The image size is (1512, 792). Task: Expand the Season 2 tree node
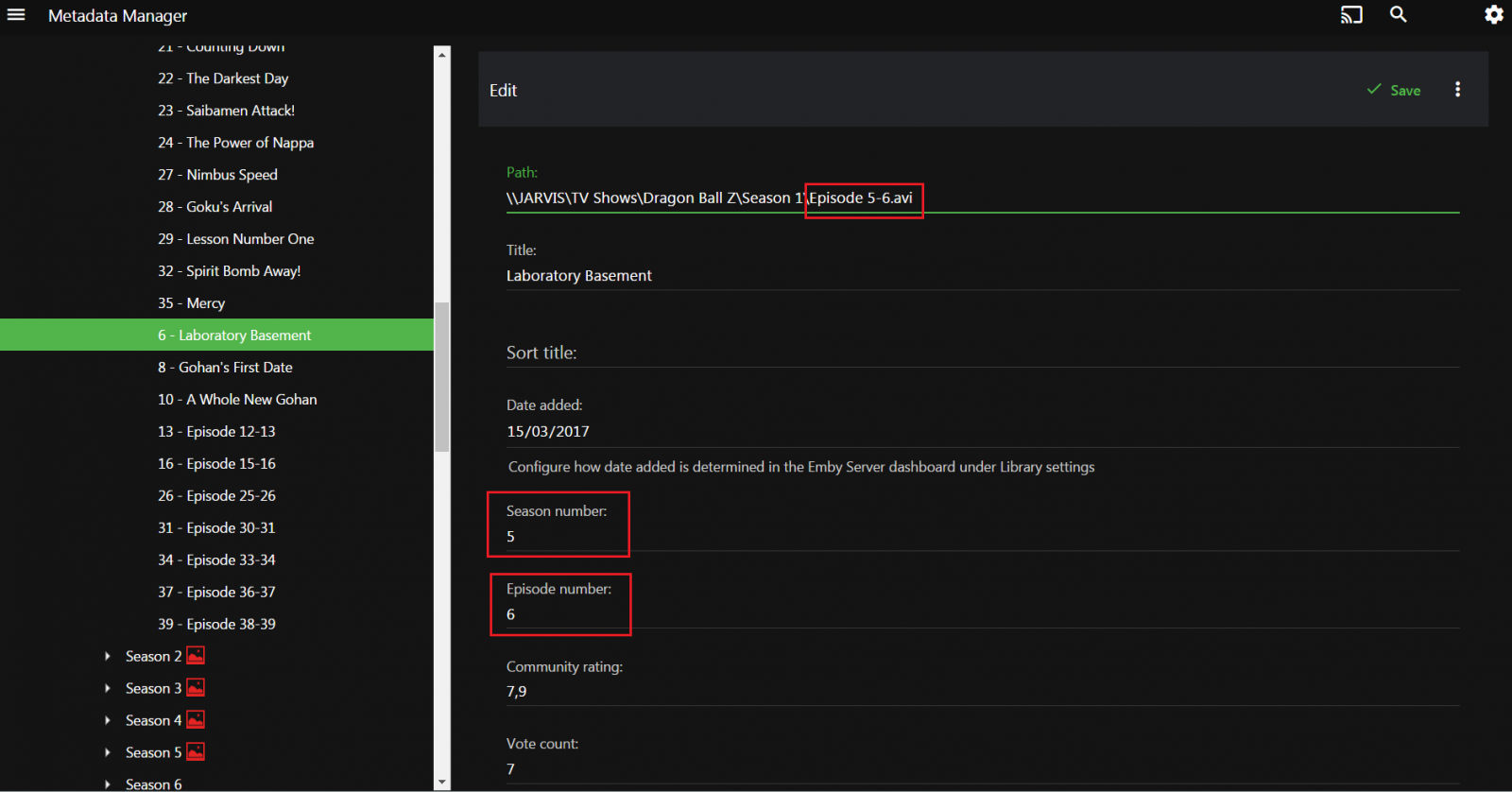click(x=108, y=656)
